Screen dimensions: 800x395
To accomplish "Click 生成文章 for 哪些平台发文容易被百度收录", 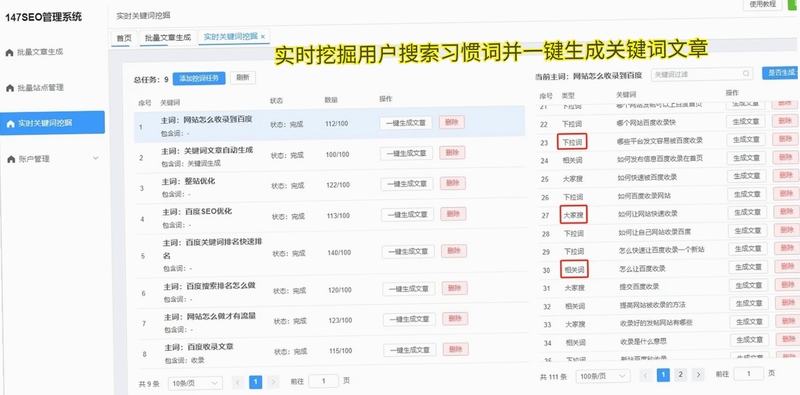I will click(746, 140).
